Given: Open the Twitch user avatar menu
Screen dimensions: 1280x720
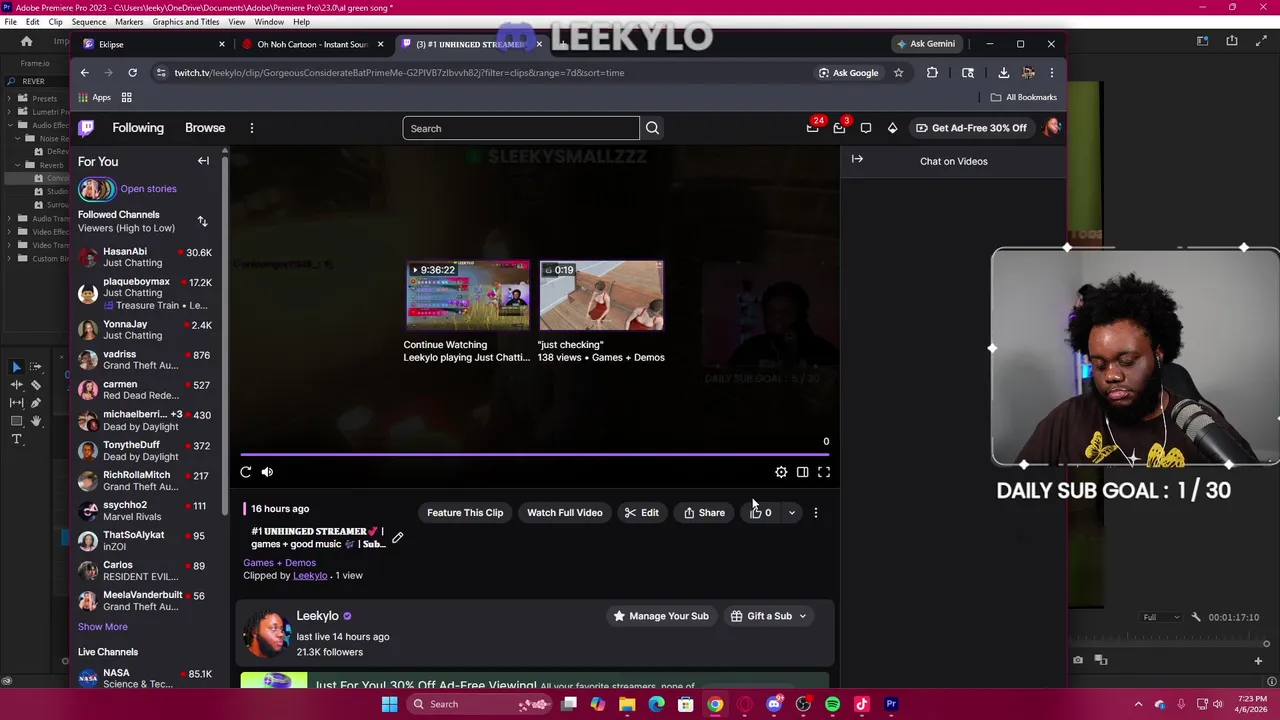Looking at the screenshot, I should pos(1051,128).
